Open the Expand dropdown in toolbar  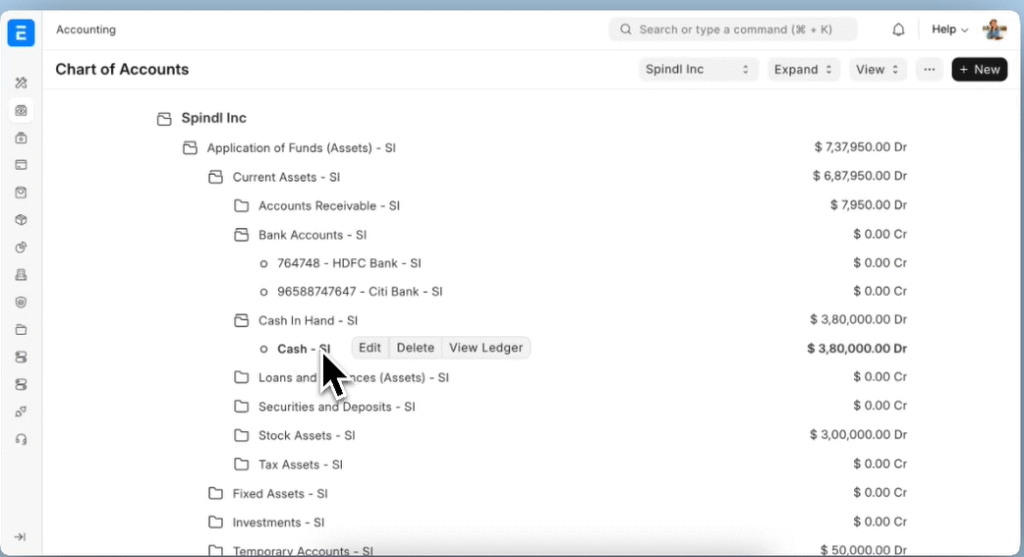pos(803,70)
